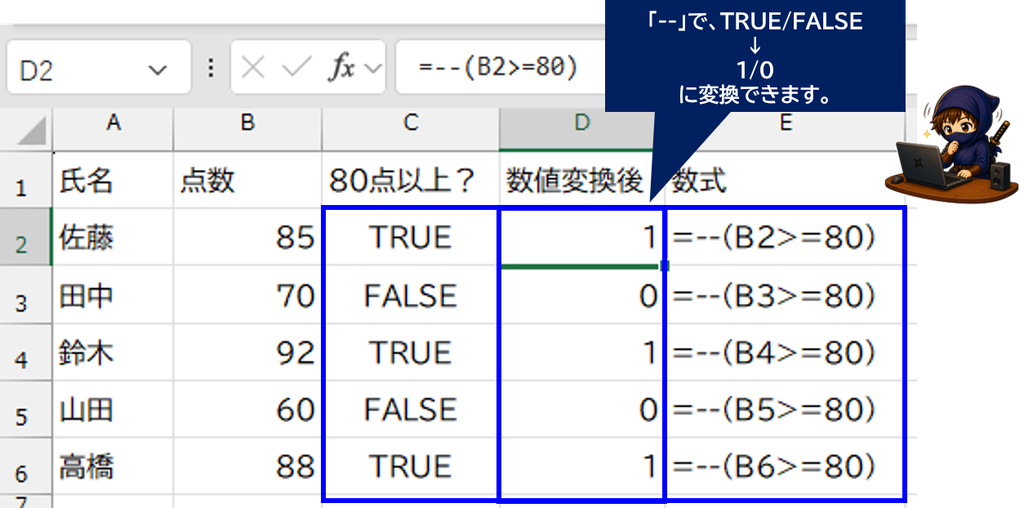Viewport: 1024px width, 508px height.
Task: Select row 2 header
Action: tap(26, 237)
